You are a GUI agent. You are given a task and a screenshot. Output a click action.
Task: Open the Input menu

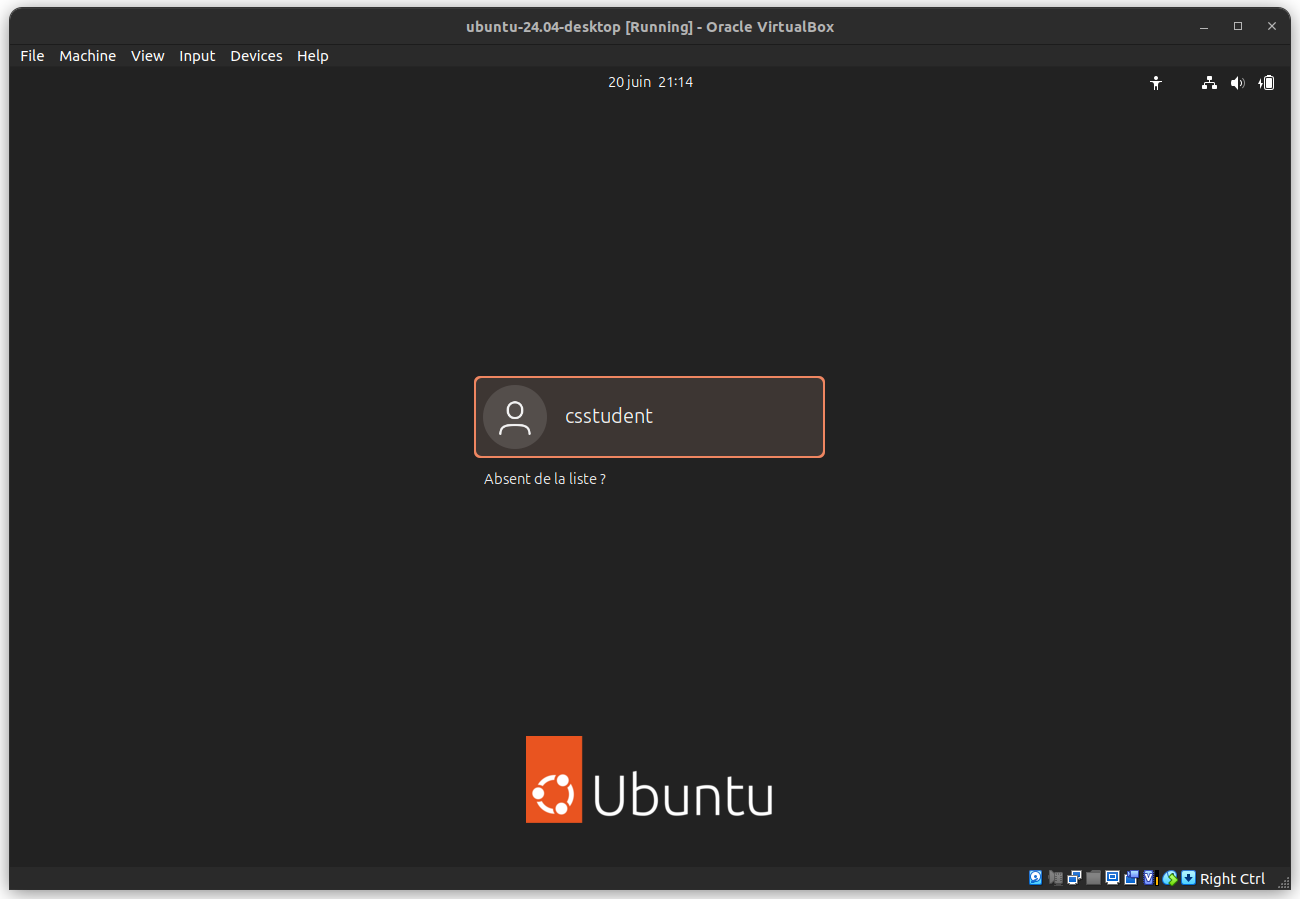click(x=197, y=56)
